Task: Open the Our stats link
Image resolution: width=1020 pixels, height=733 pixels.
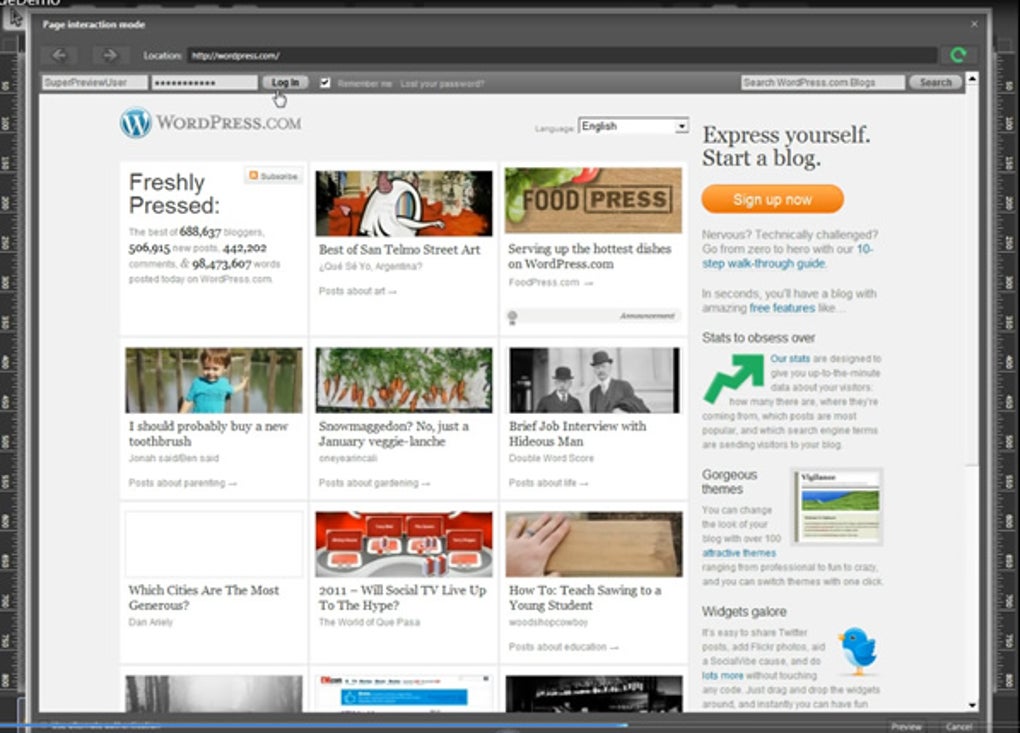Action: (790, 358)
